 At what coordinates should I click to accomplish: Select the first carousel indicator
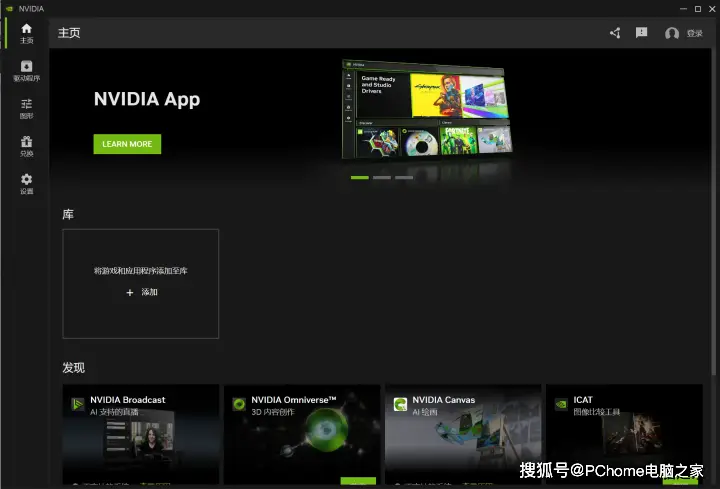[360, 177]
